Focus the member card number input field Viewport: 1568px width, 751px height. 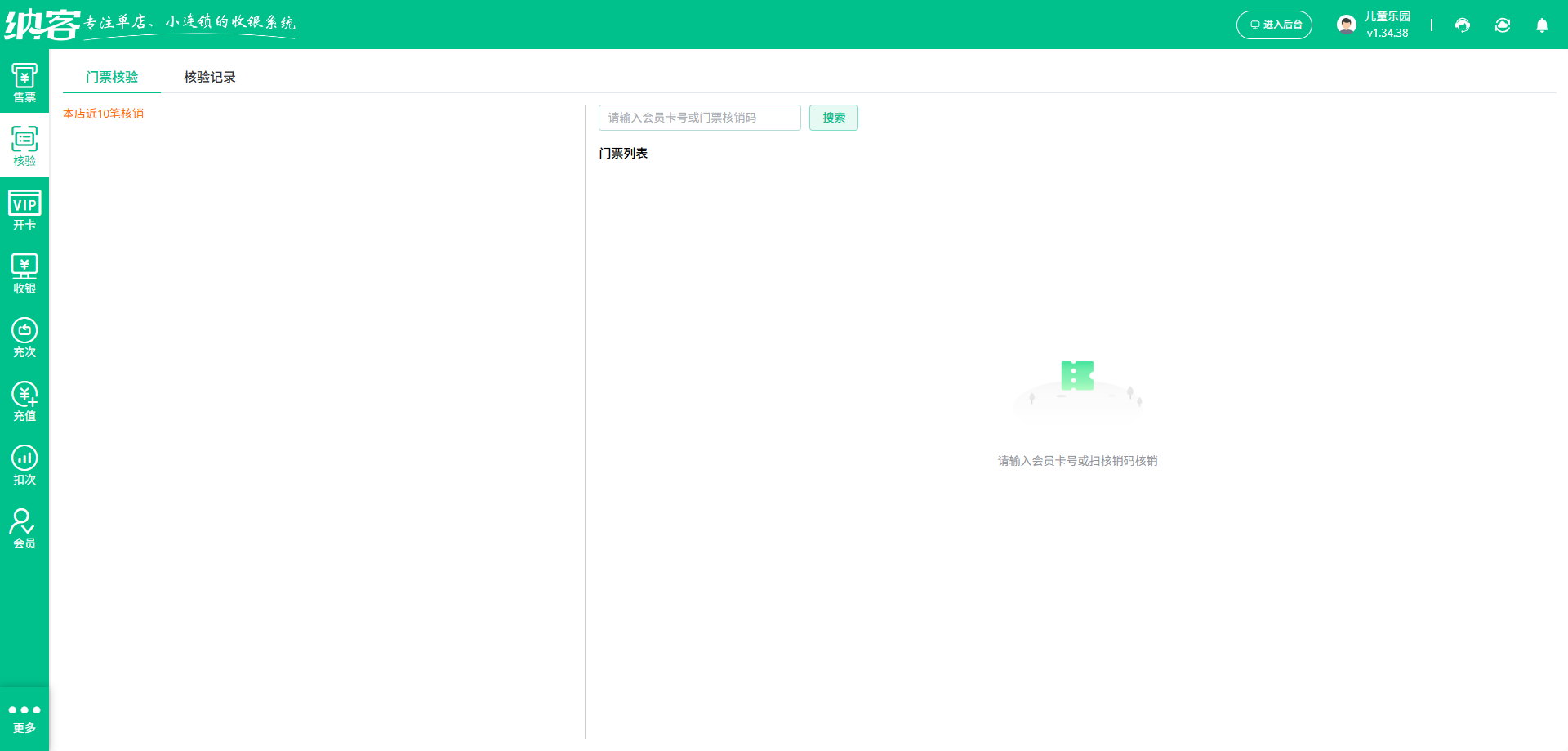pos(699,118)
